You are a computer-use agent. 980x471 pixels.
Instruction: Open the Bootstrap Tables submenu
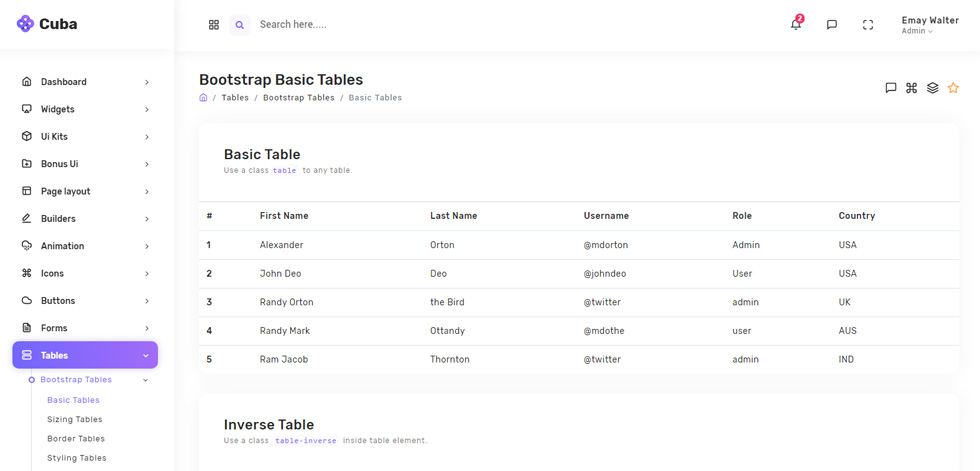point(76,380)
